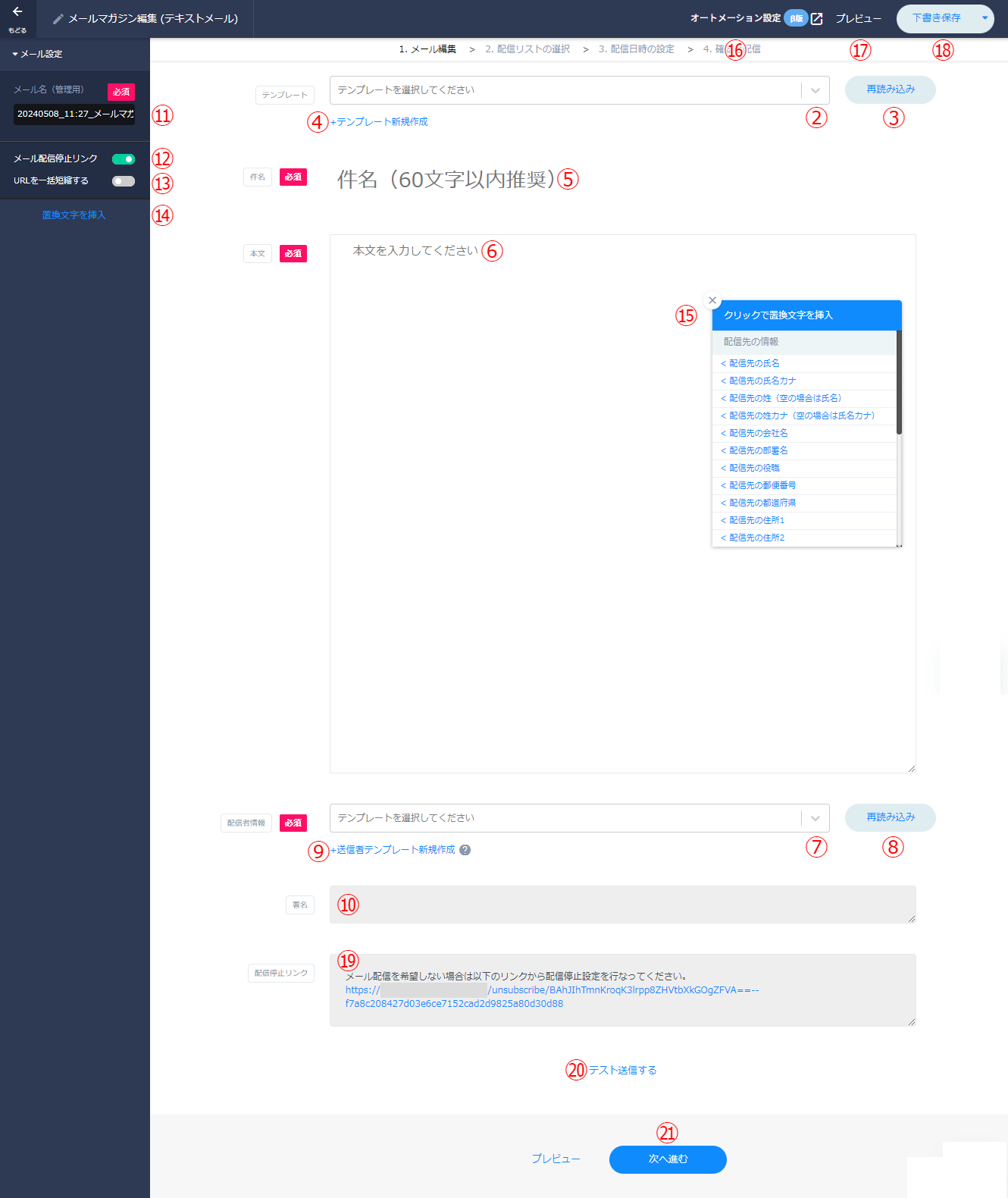Click オートメーション設定 in header
This screenshot has width=1008, height=1198.
coord(735,18)
